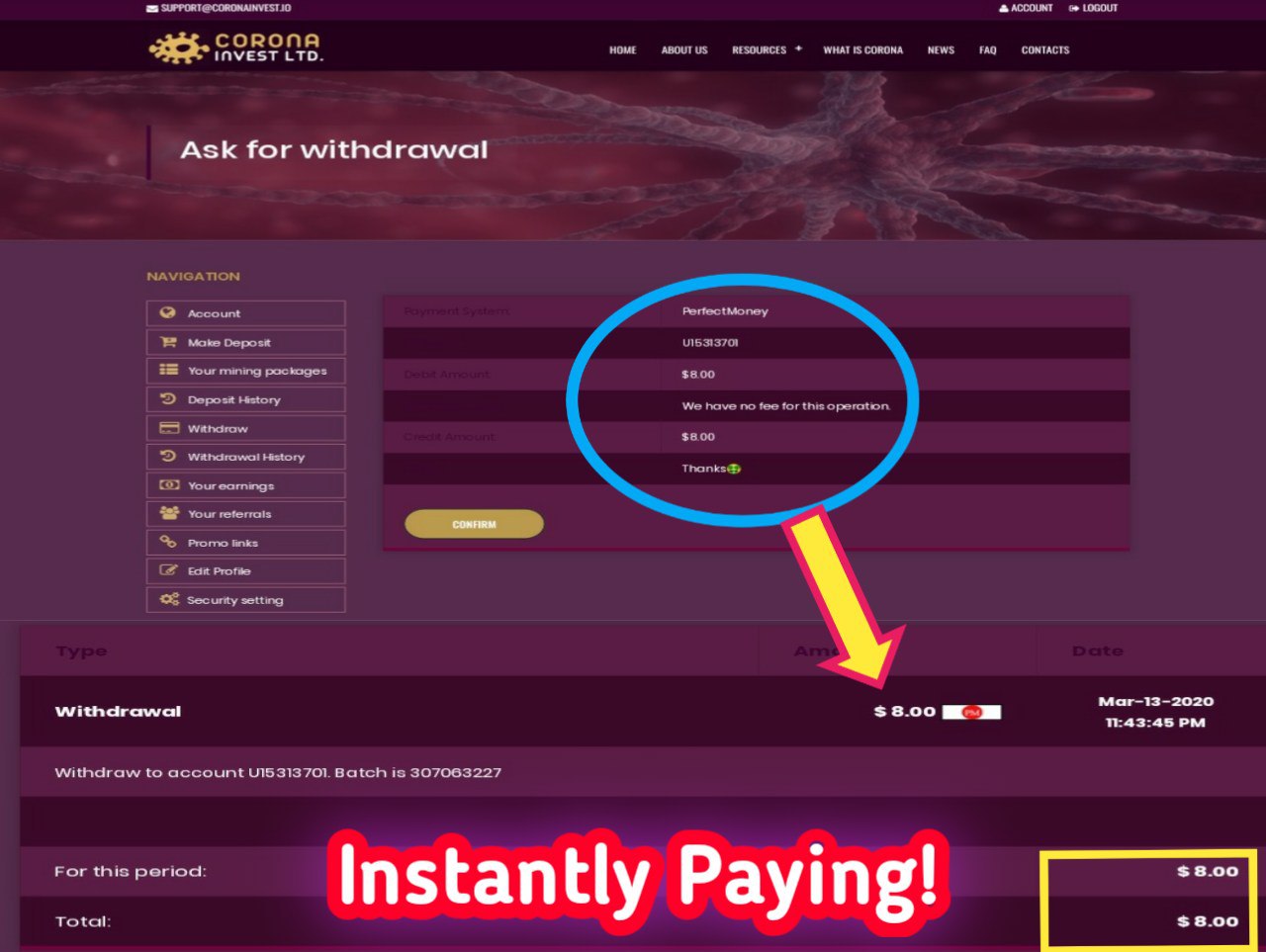Click the Your earnings money icon

[168, 484]
